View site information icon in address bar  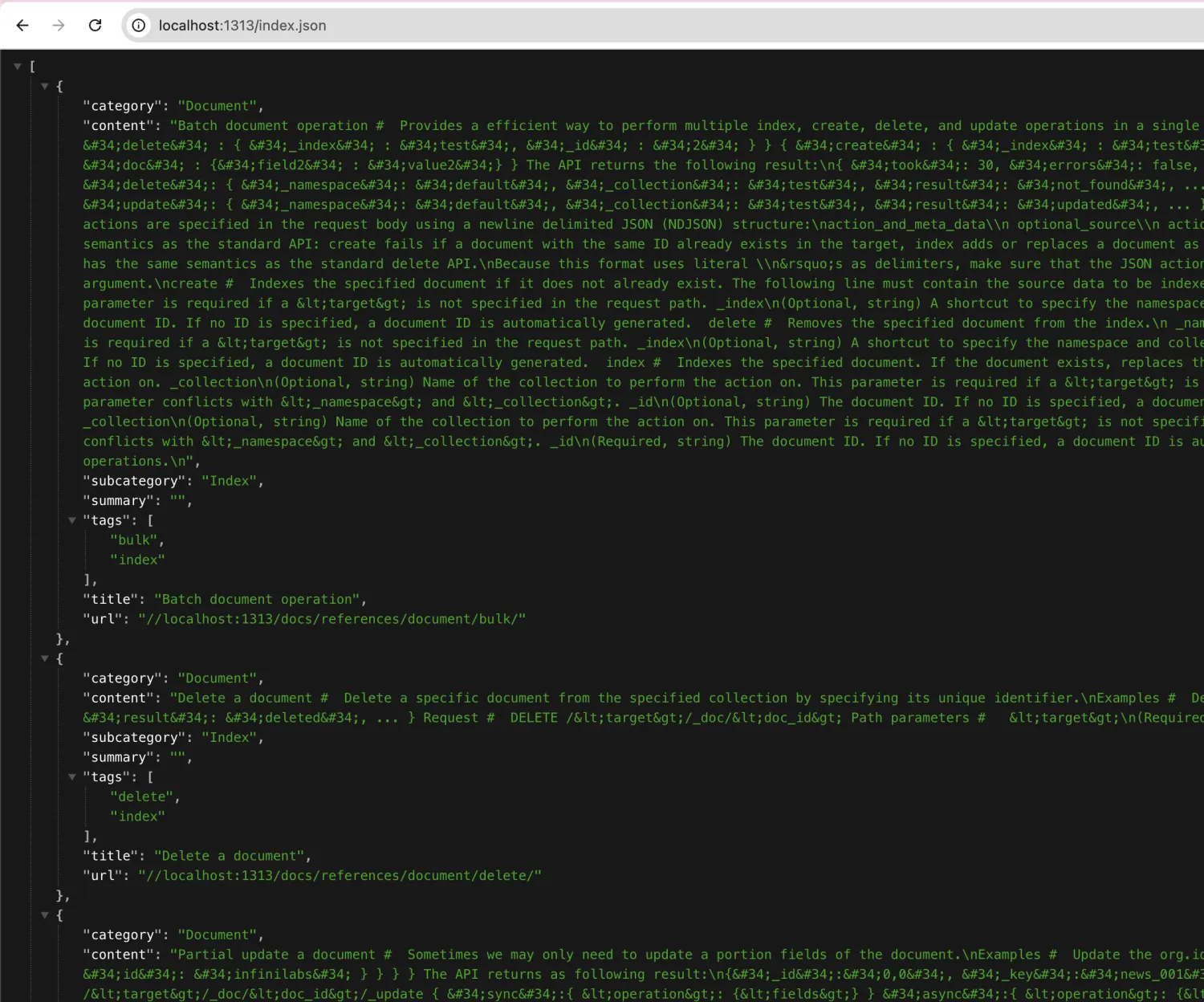[139, 26]
